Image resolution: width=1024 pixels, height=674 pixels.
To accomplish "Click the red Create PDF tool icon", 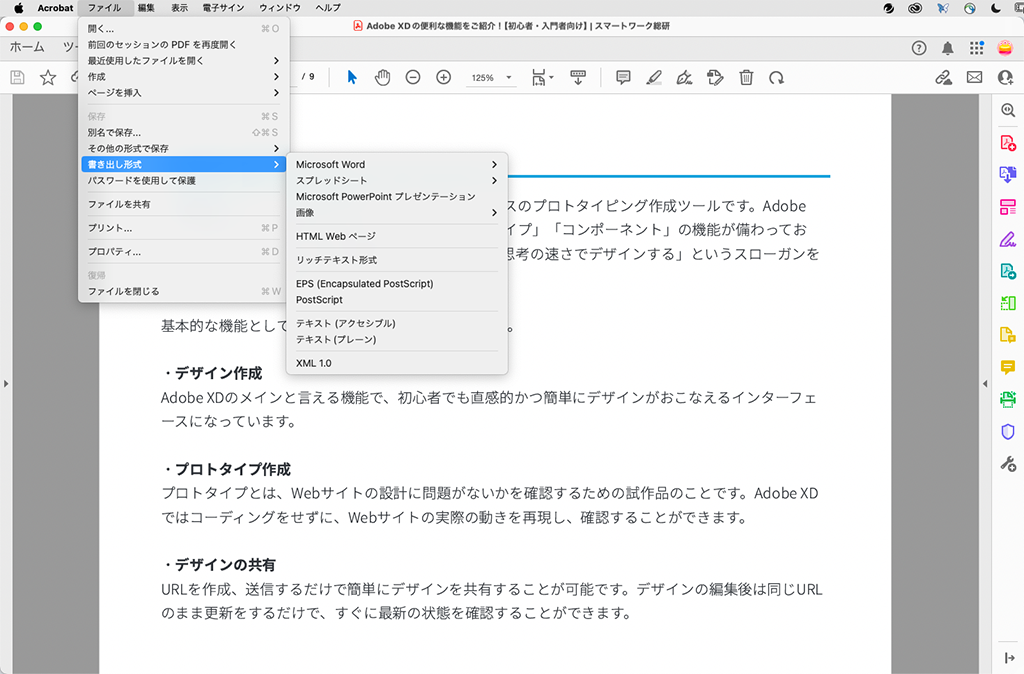I will (1008, 142).
